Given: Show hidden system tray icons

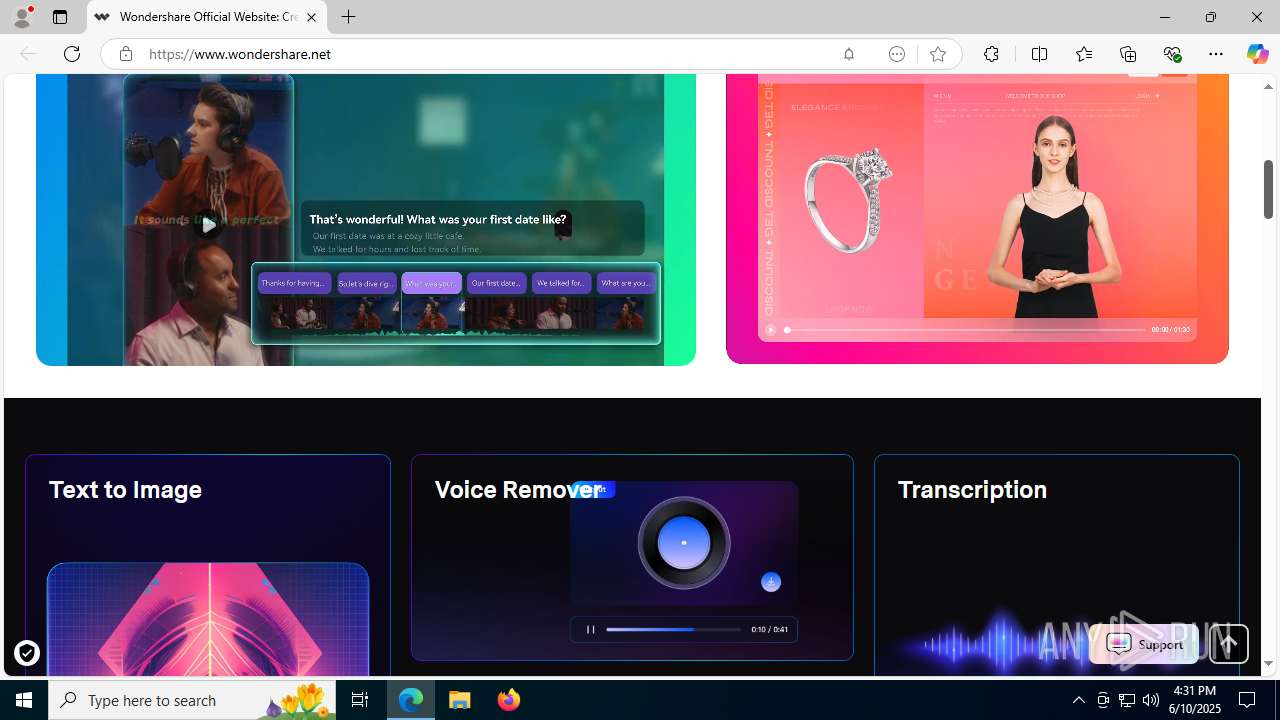Looking at the screenshot, I should click(1078, 700).
